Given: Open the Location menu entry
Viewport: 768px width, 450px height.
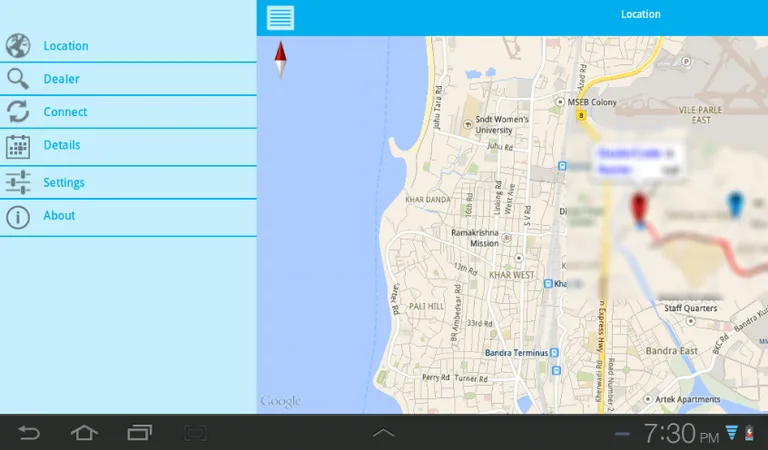Looking at the screenshot, I should coord(128,46).
